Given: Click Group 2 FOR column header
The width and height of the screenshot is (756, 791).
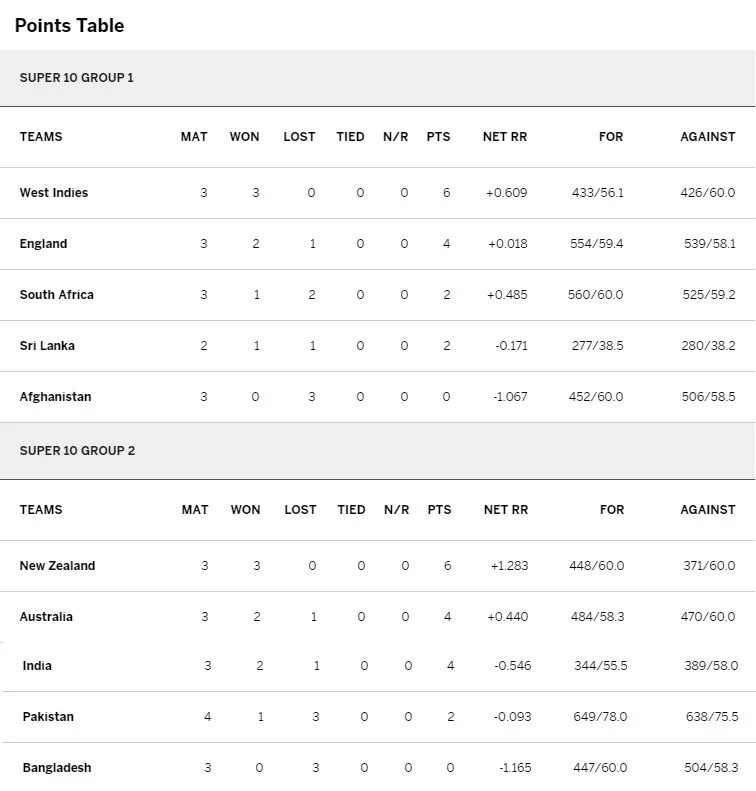Looking at the screenshot, I should tap(612, 510).
